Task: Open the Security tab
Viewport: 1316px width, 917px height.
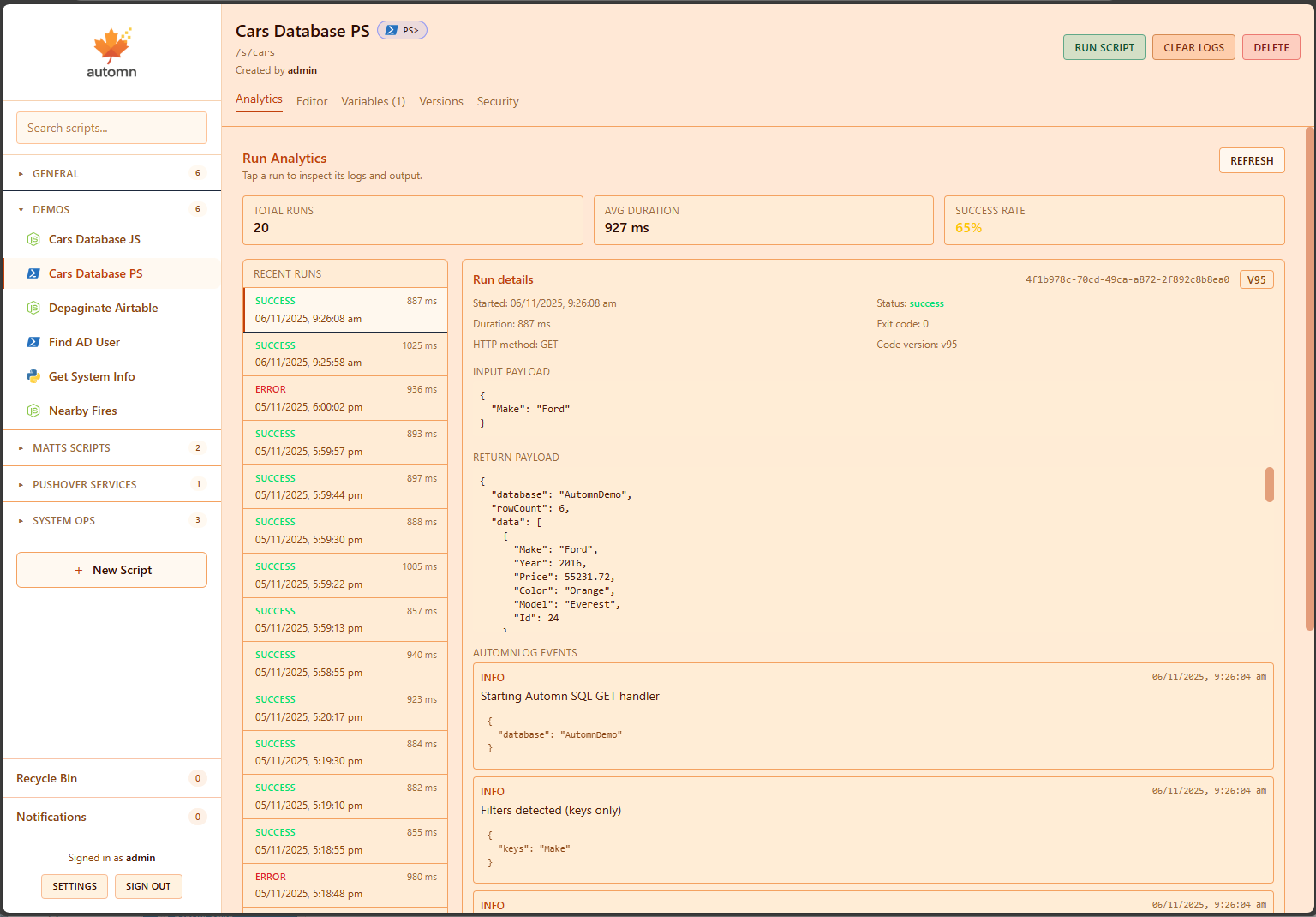Action: tap(498, 101)
